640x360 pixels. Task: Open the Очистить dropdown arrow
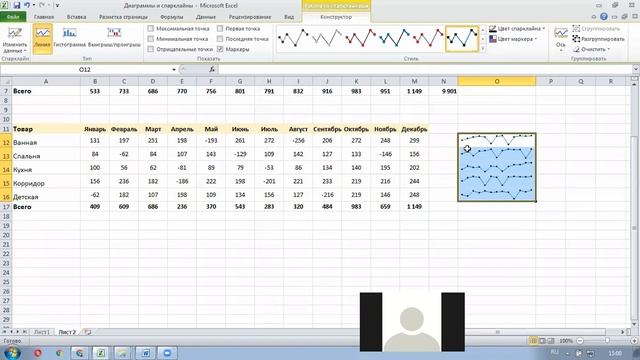click(x=609, y=49)
